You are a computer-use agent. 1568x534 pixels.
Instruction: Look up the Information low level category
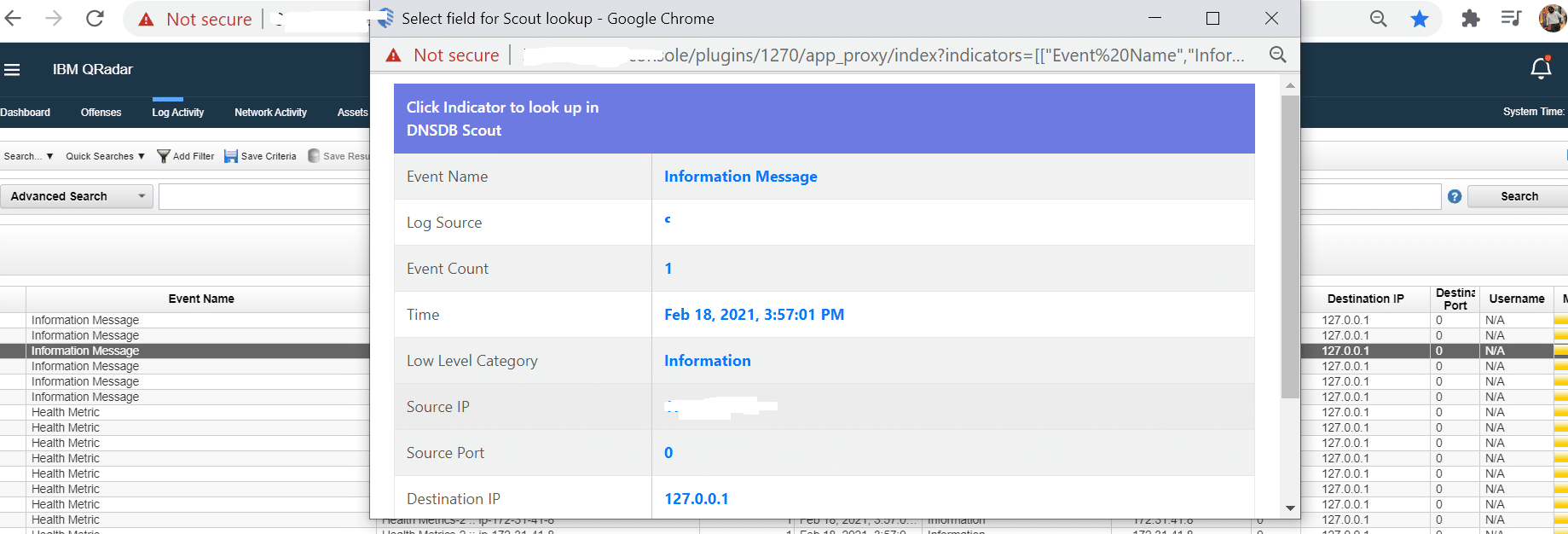(707, 361)
